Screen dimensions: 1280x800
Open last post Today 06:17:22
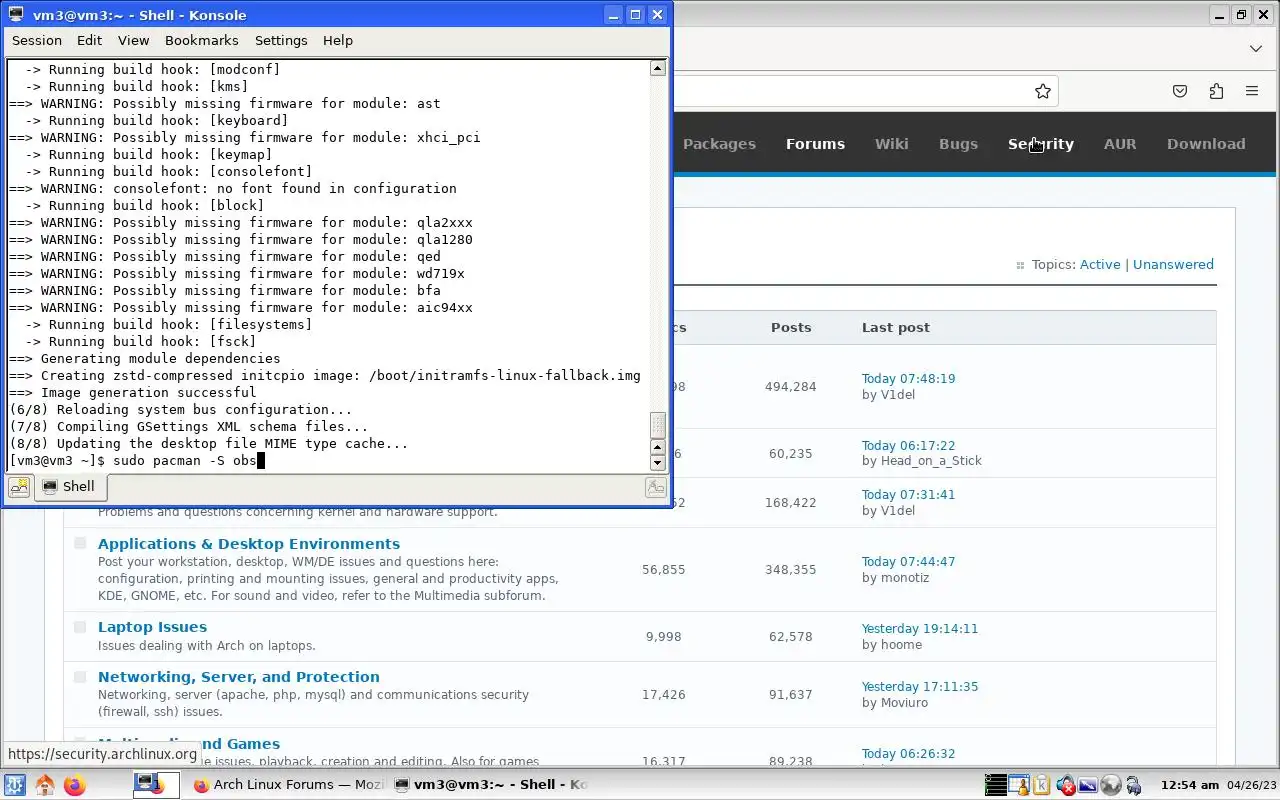pyautogui.click(x=908, y=446)
